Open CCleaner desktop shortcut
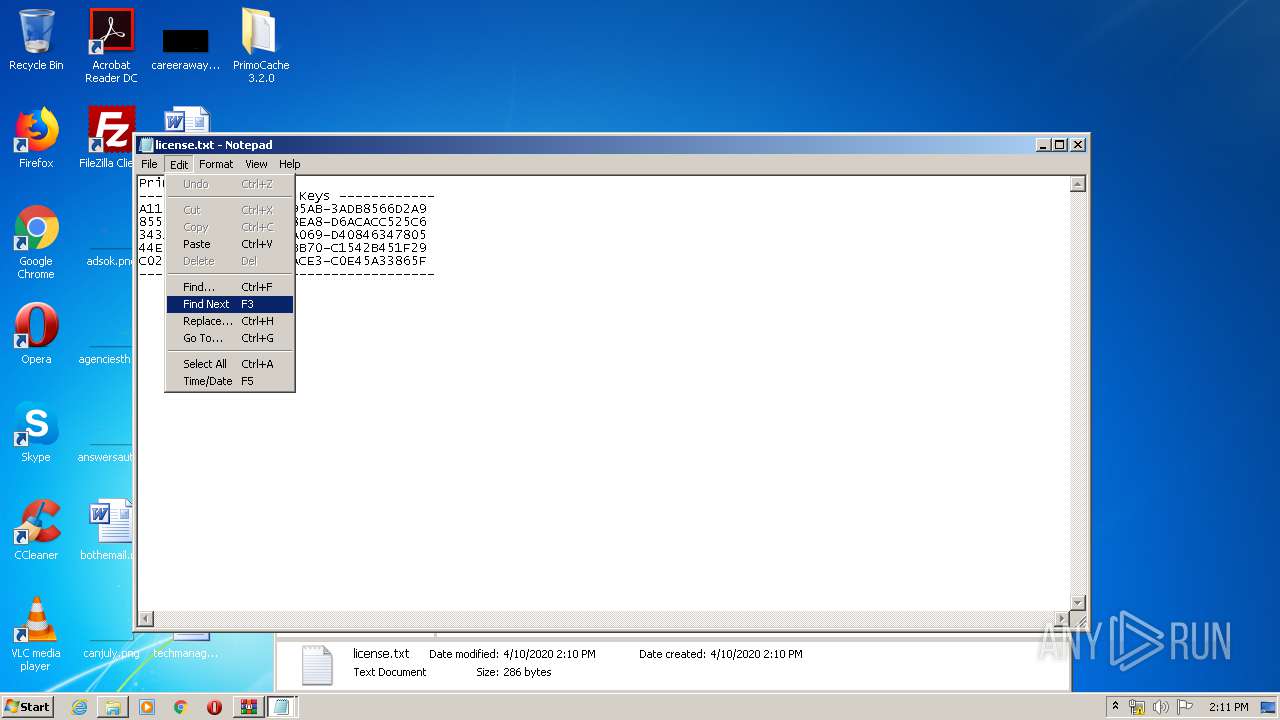1280x720 pixels. coord(36,529)
